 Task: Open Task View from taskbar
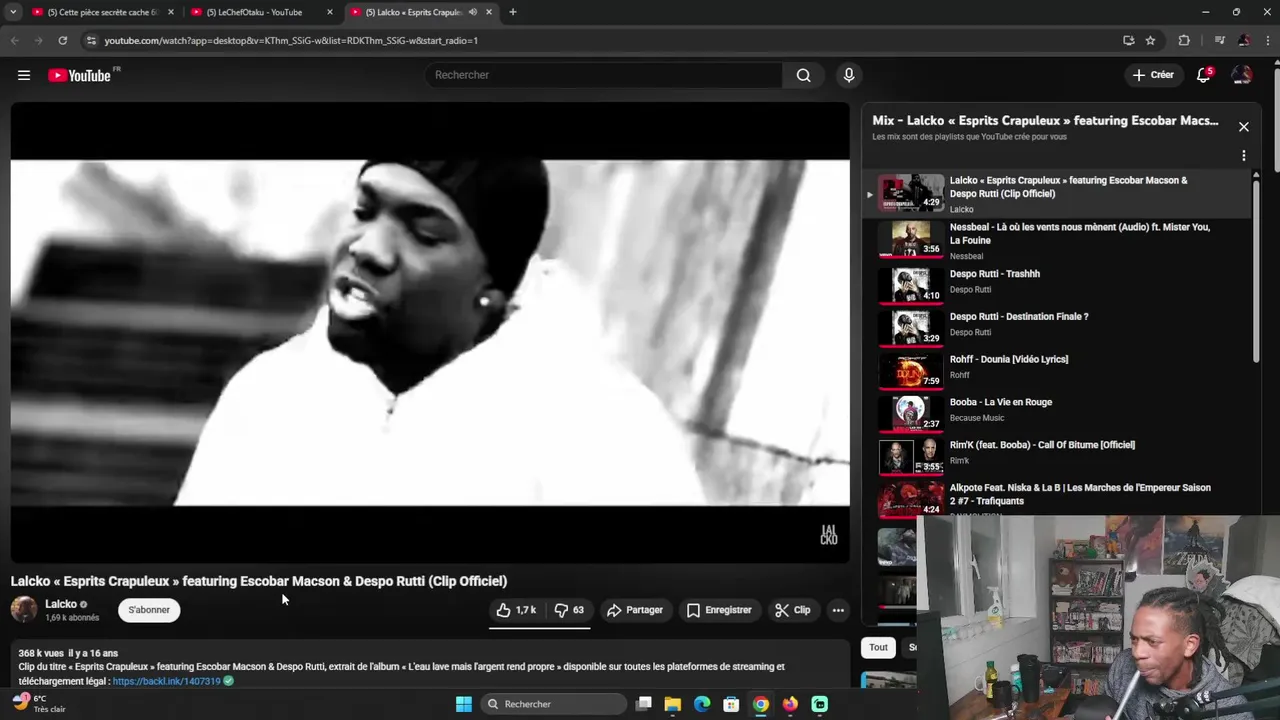coord(644,704)
